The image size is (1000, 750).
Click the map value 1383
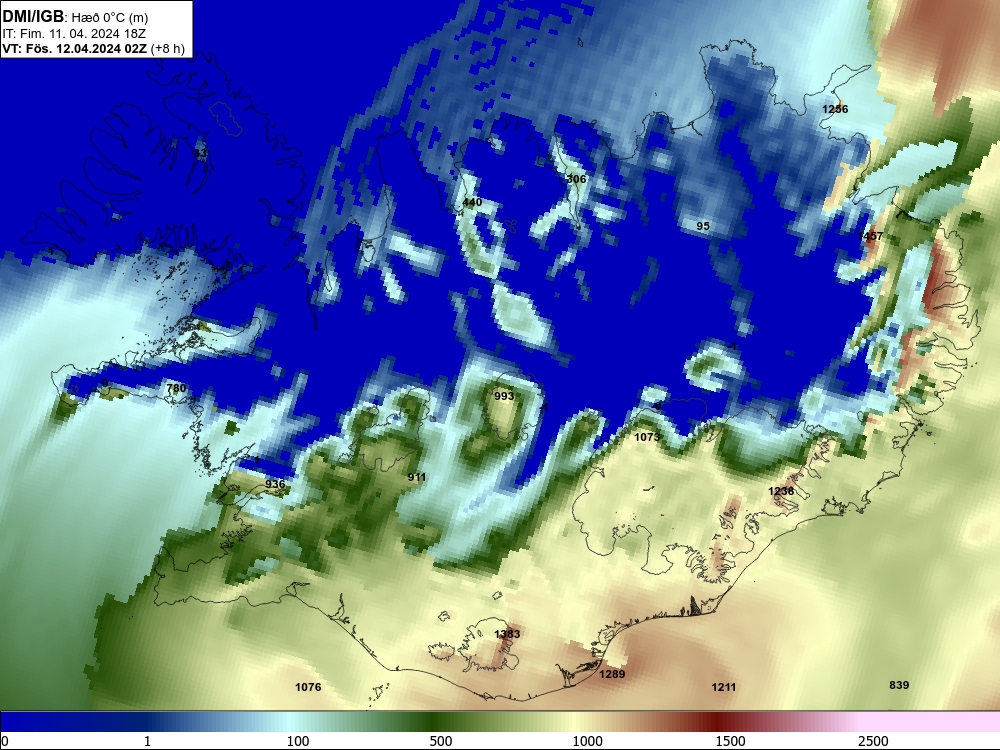coord(507,634)
